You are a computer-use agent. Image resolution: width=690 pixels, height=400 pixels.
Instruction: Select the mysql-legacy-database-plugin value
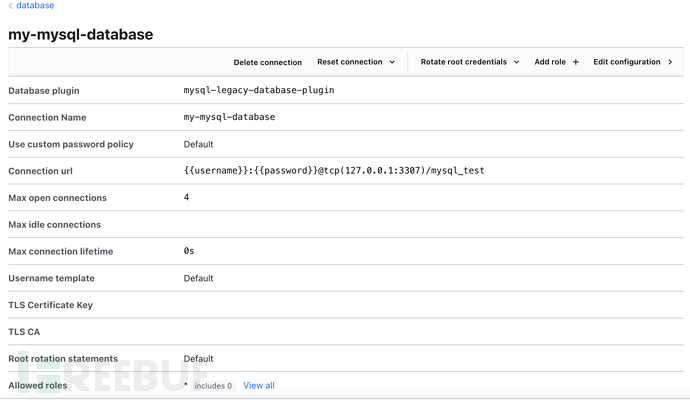258,90
